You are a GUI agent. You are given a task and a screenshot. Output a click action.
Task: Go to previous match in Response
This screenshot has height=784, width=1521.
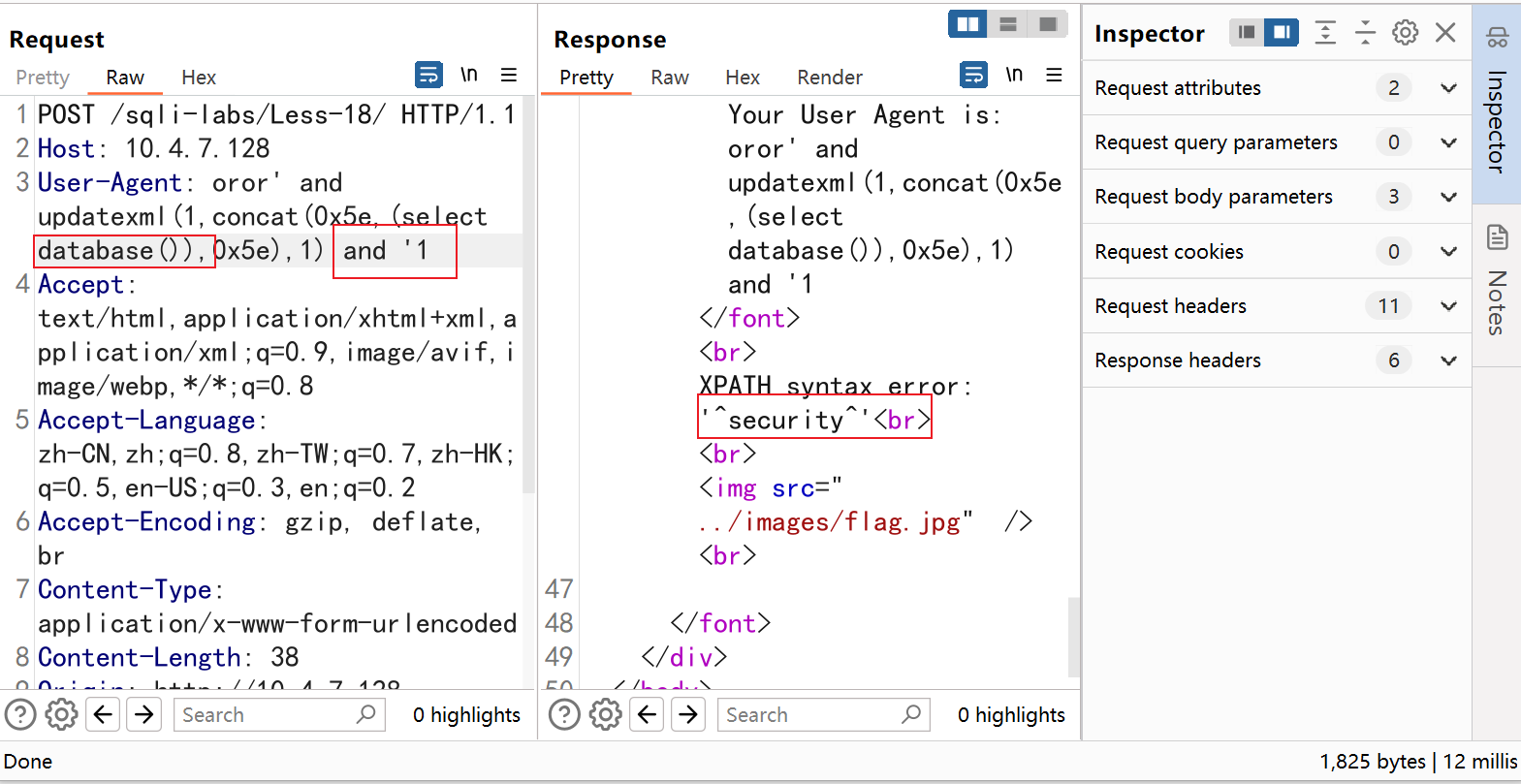(x=648, y=715)
